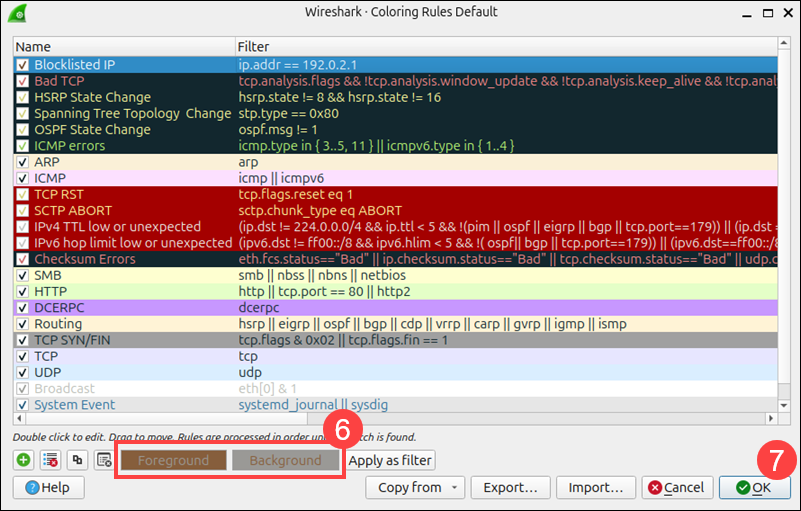Toggle the Bad TCP rule checkbox
801x511 pixels.
(x=22, y=81)
